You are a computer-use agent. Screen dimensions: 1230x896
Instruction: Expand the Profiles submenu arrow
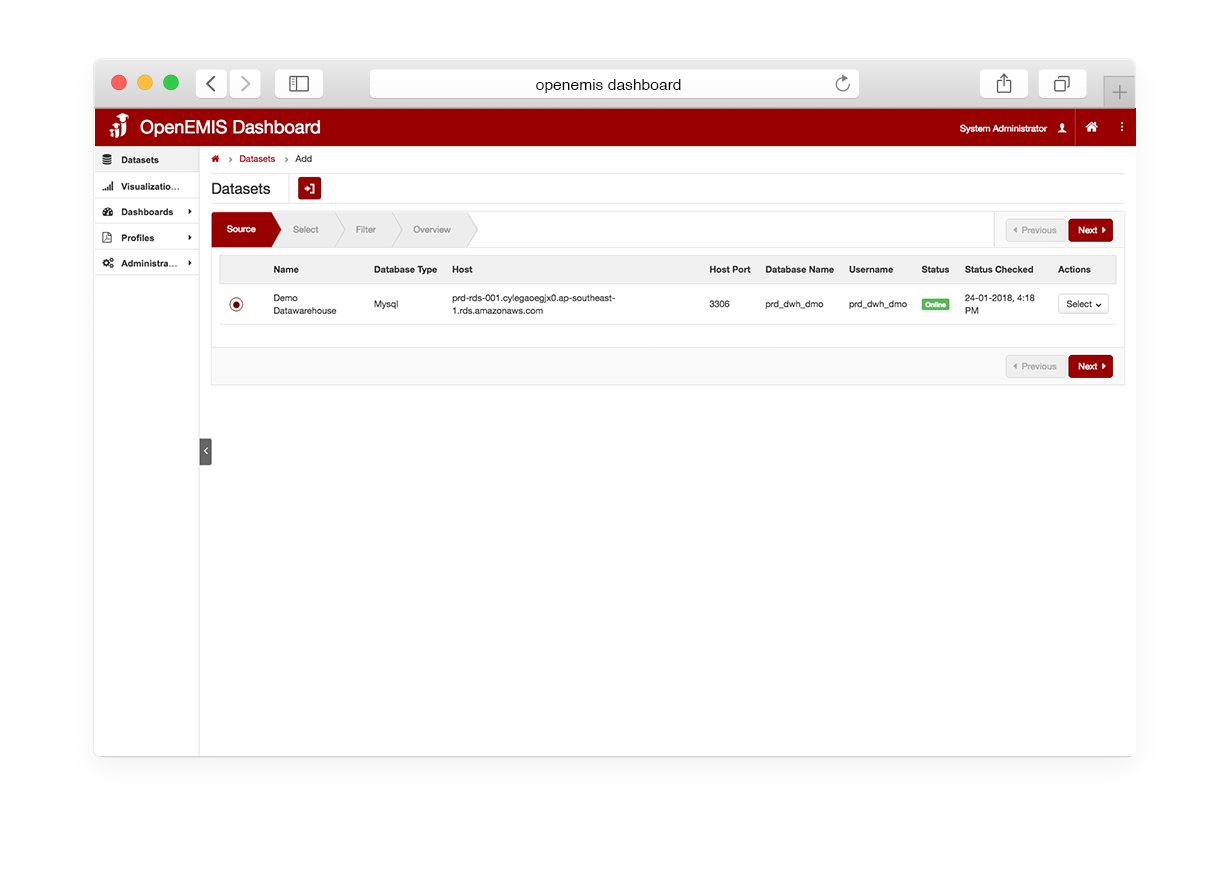(x=190, y=238)
